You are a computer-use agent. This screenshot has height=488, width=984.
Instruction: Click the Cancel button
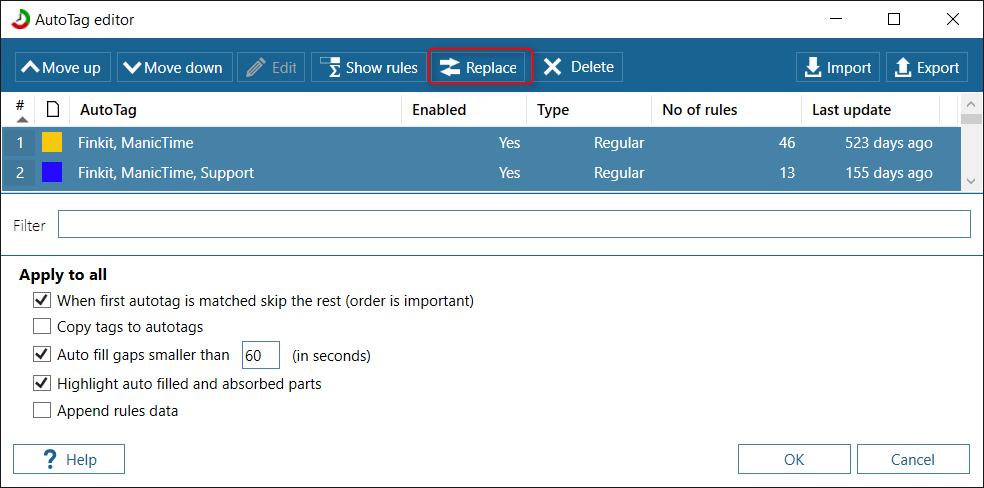pos(913,459)
